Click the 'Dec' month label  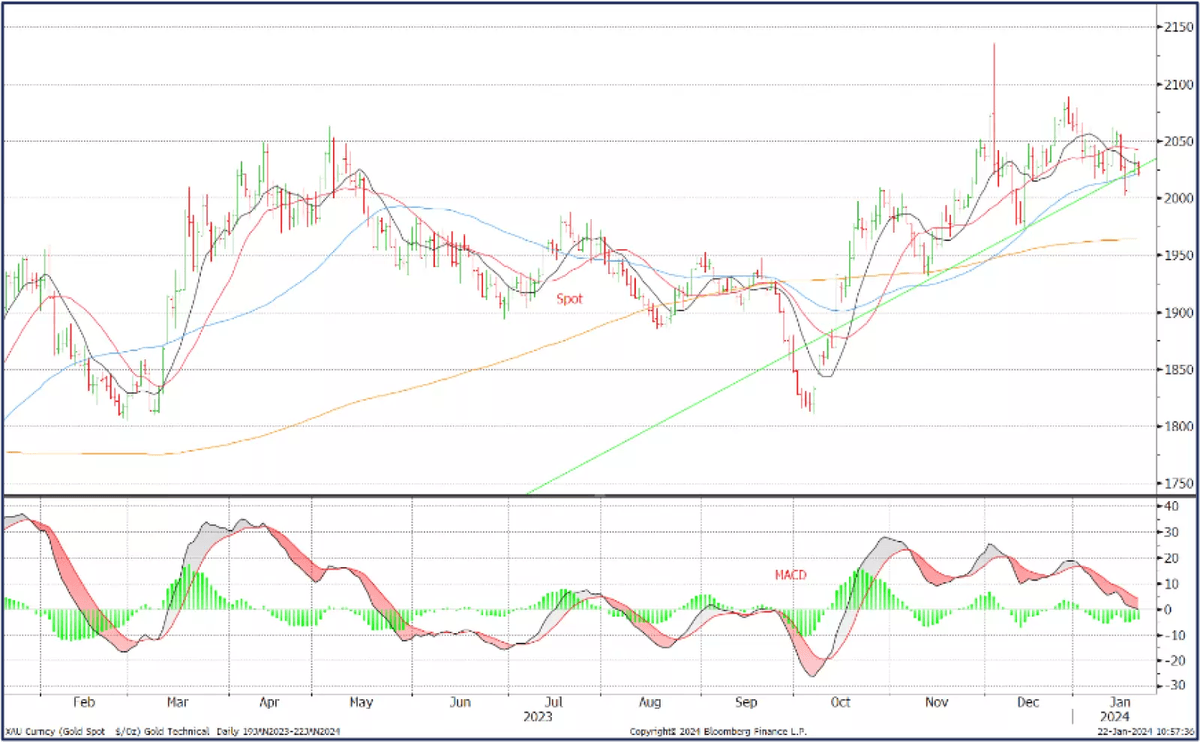(x=1027, y=703)
